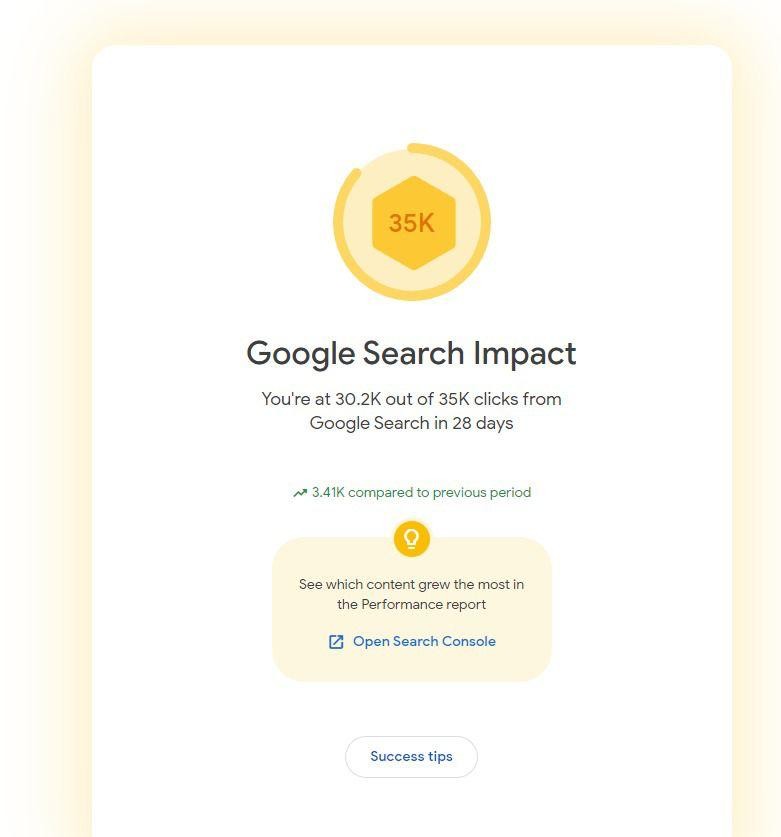Click "Google Search in 28 days" line
The image size is (781, 837).
(411, 423)
